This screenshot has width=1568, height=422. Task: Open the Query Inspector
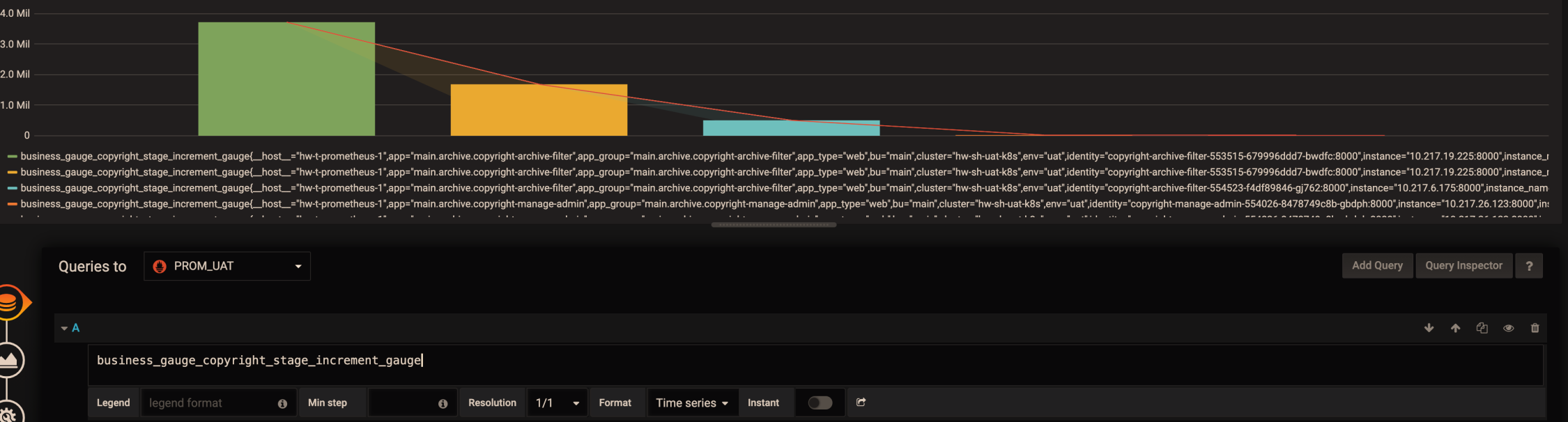coord(1463,266)
